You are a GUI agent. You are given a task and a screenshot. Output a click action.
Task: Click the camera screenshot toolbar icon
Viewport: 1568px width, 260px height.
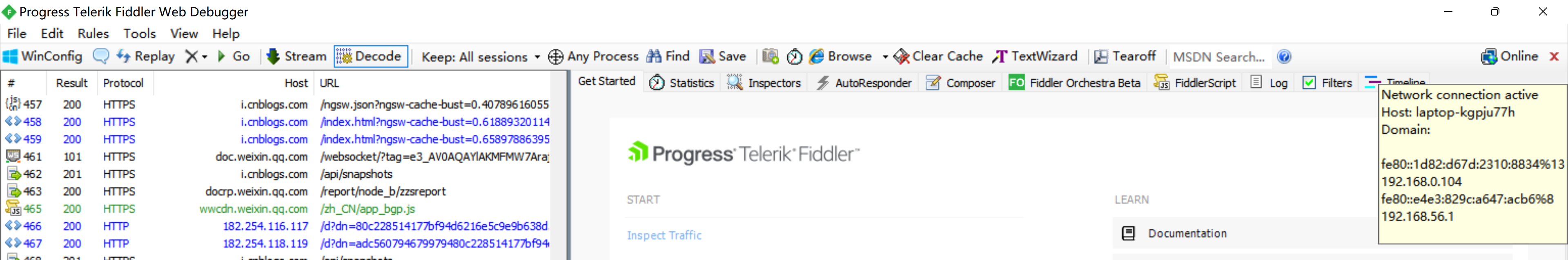coord(771,57)
